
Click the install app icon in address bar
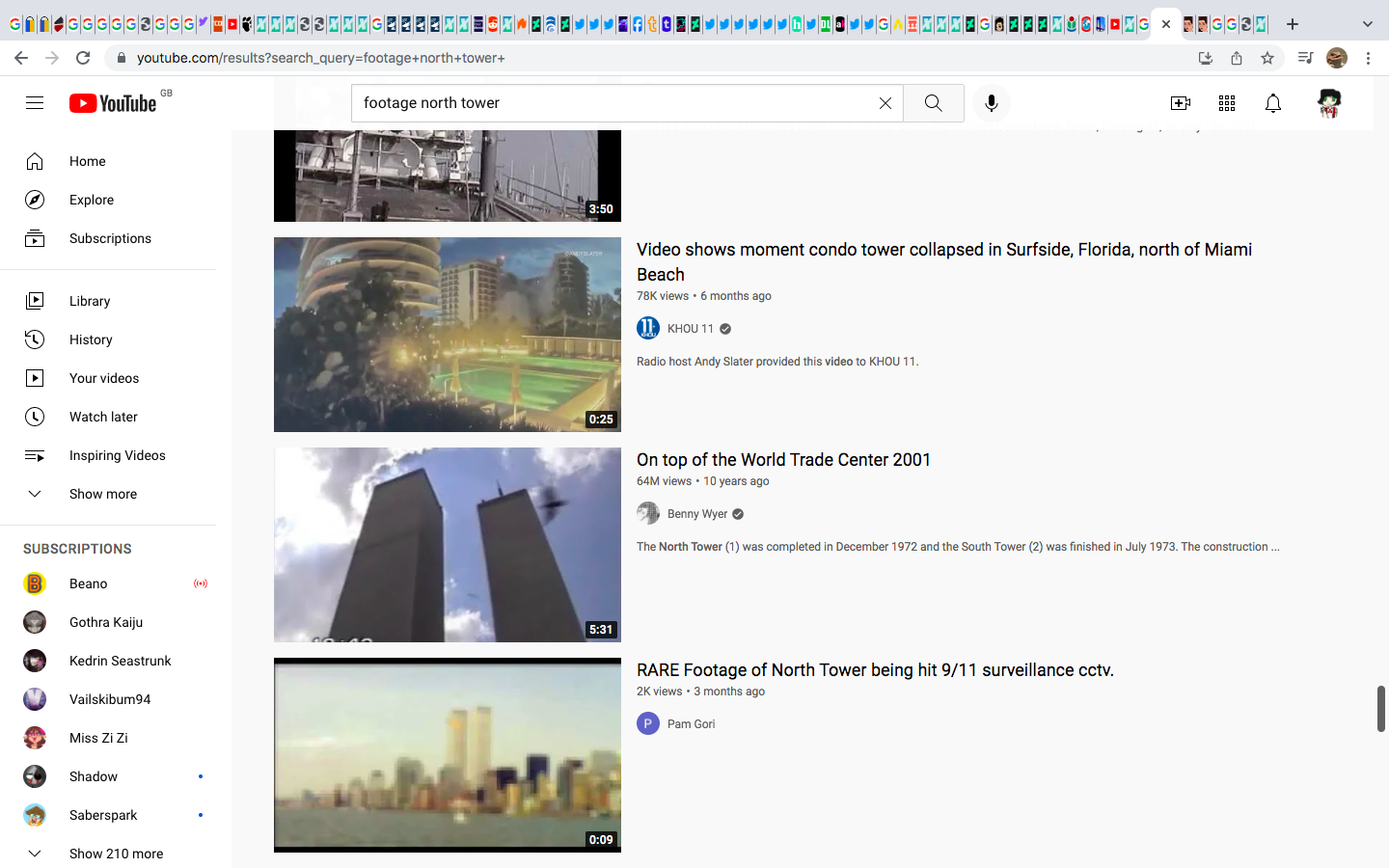(x=1205, y=58)
